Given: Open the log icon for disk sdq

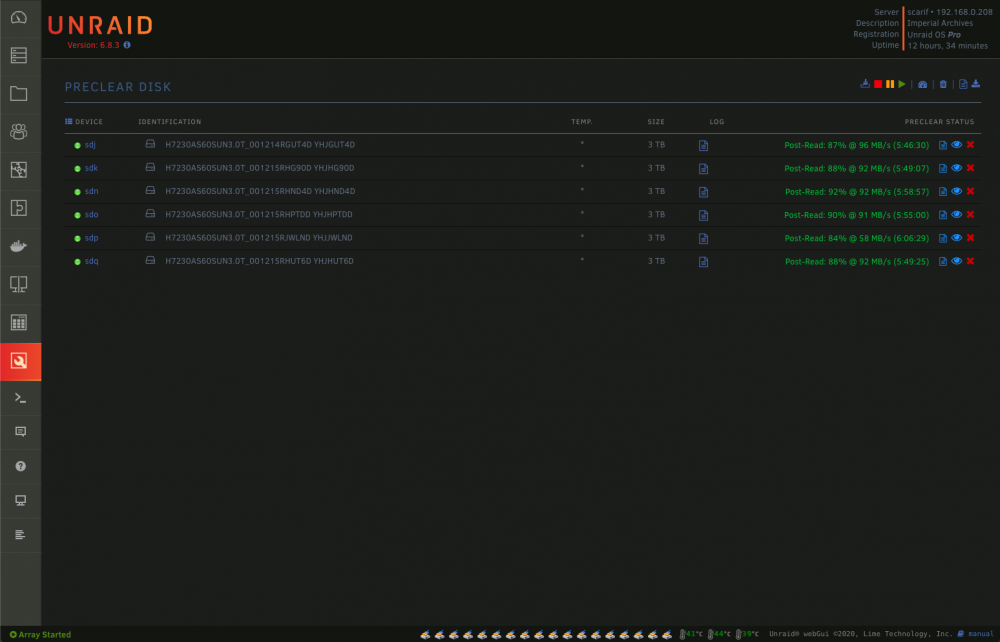Looking at the screenshot, I should (703, 262).
